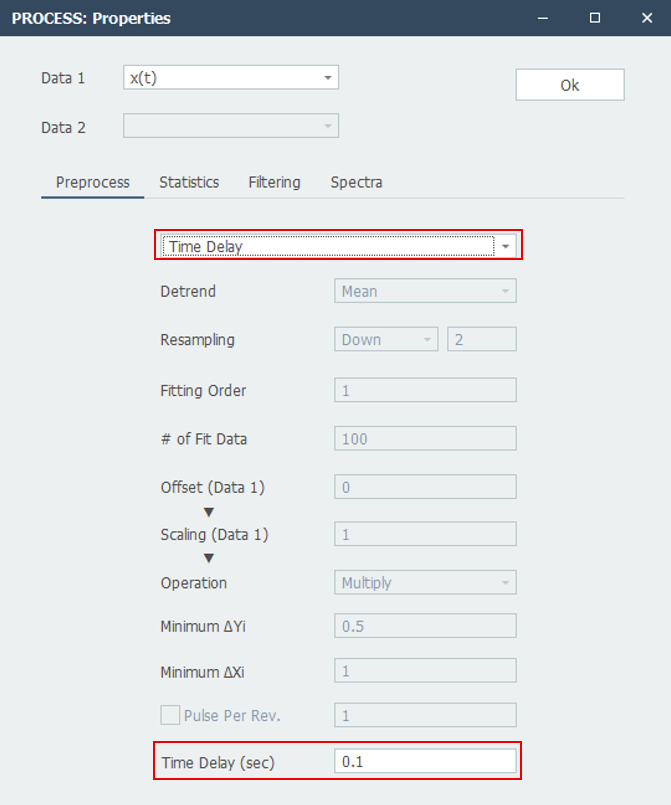Open the Detrend Mean dropdown

click(425, 291)
